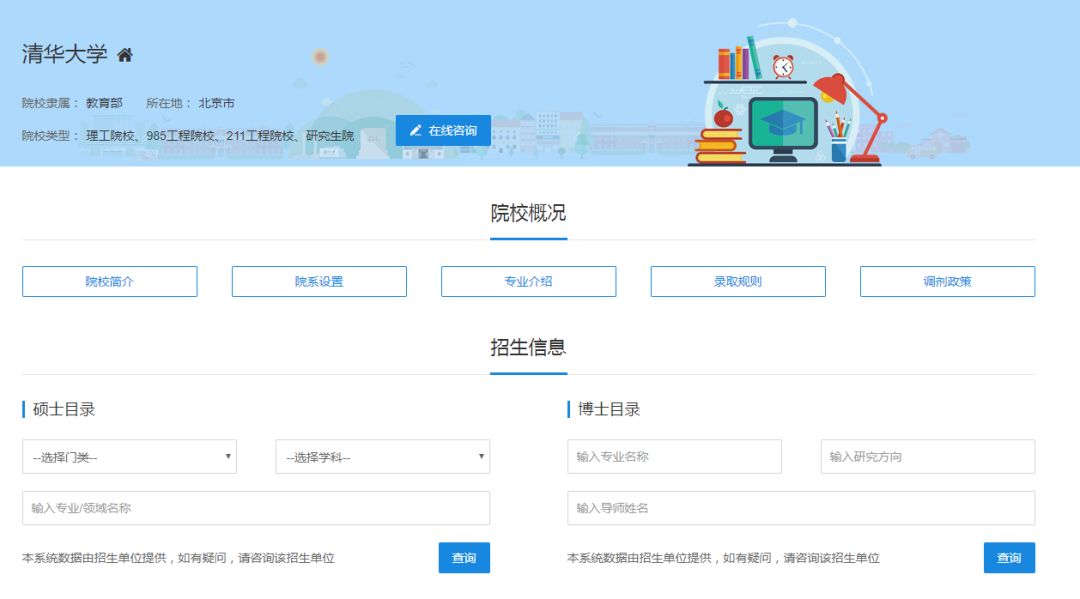1080x599 pixels.
Task: Expand the 选择学科 dropdown
Action: click(382, 456)
